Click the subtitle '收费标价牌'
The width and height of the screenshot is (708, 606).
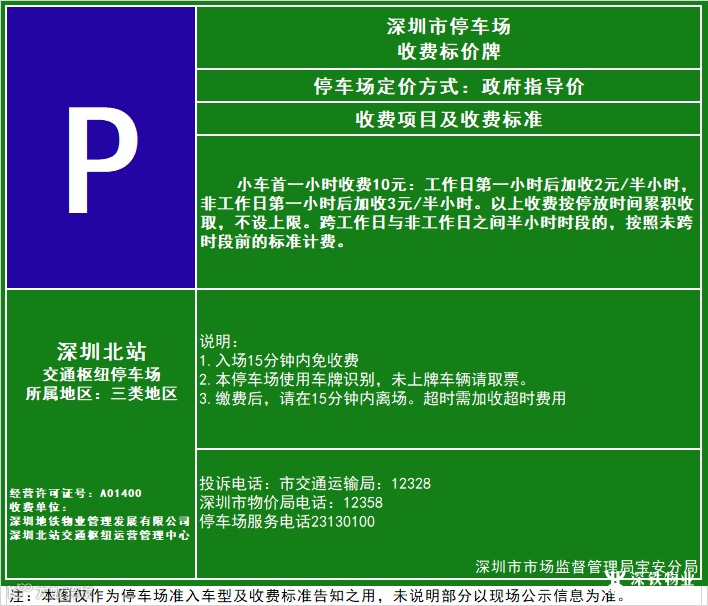(448, 51)
